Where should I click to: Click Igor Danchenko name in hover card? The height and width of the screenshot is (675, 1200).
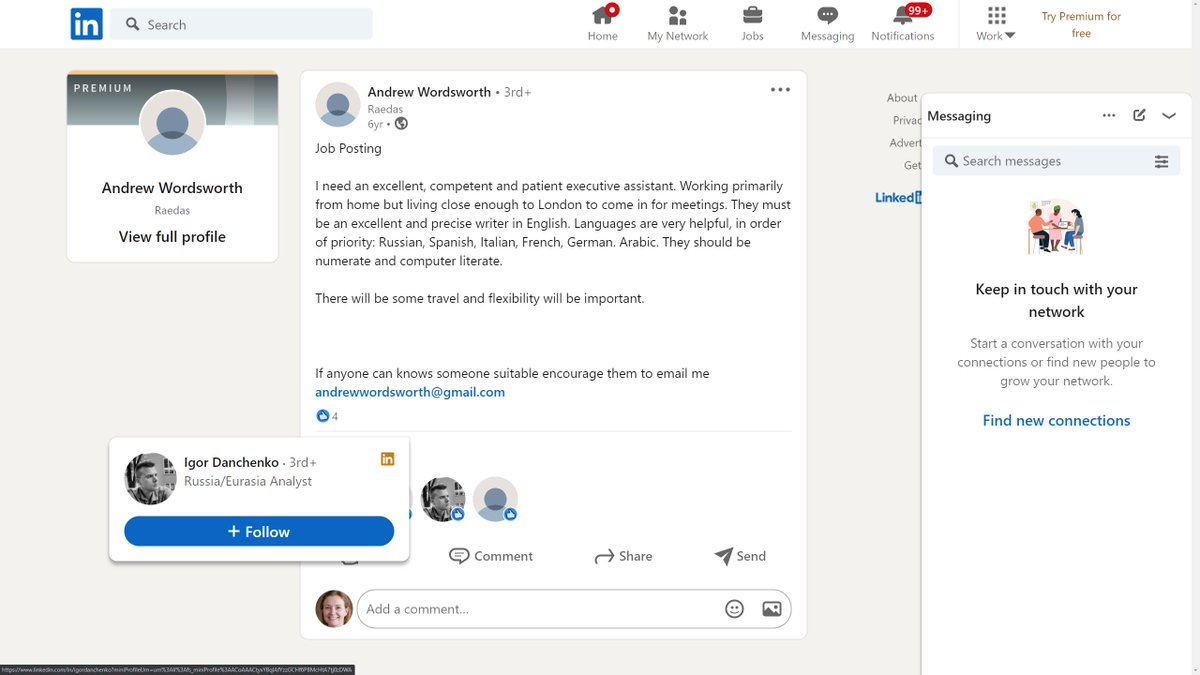(231, 462)
